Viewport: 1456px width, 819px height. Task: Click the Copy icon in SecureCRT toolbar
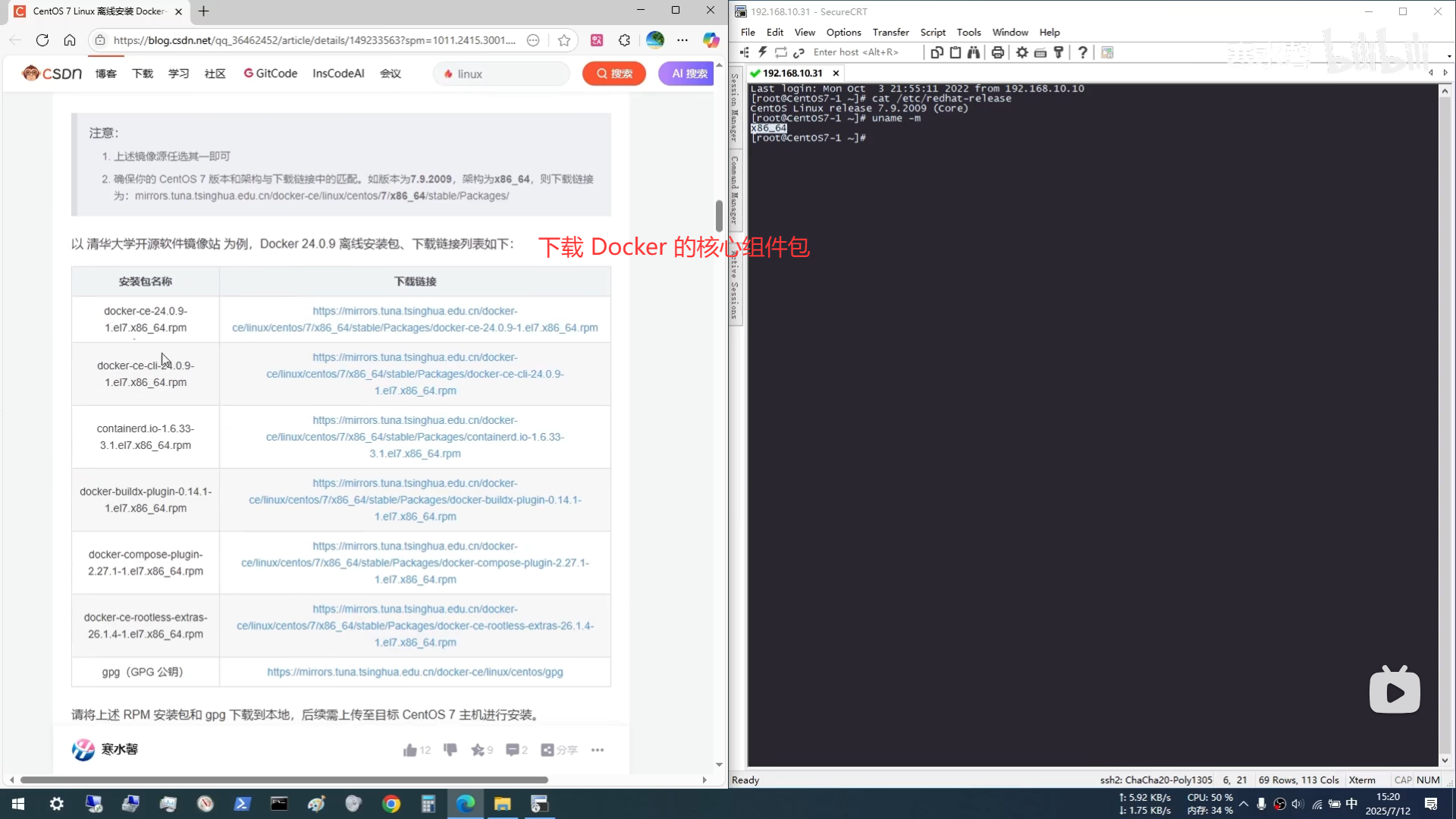tap(937, 52)
